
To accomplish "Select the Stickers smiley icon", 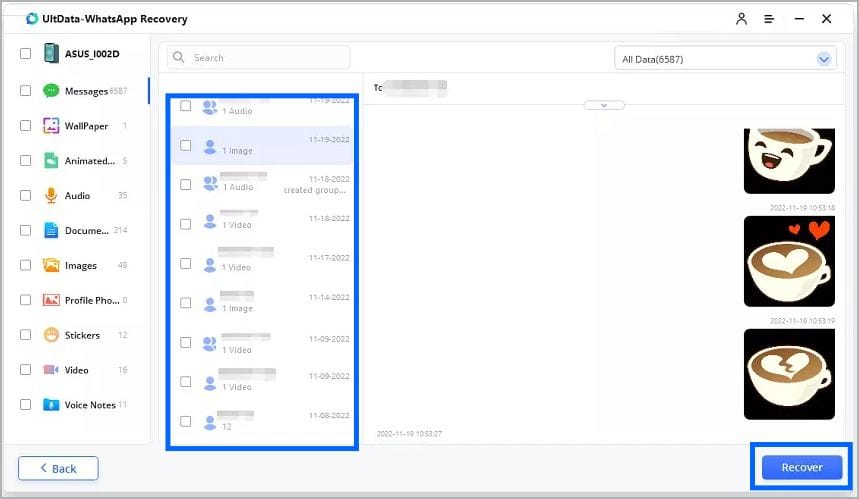I will tap(51, 335).
